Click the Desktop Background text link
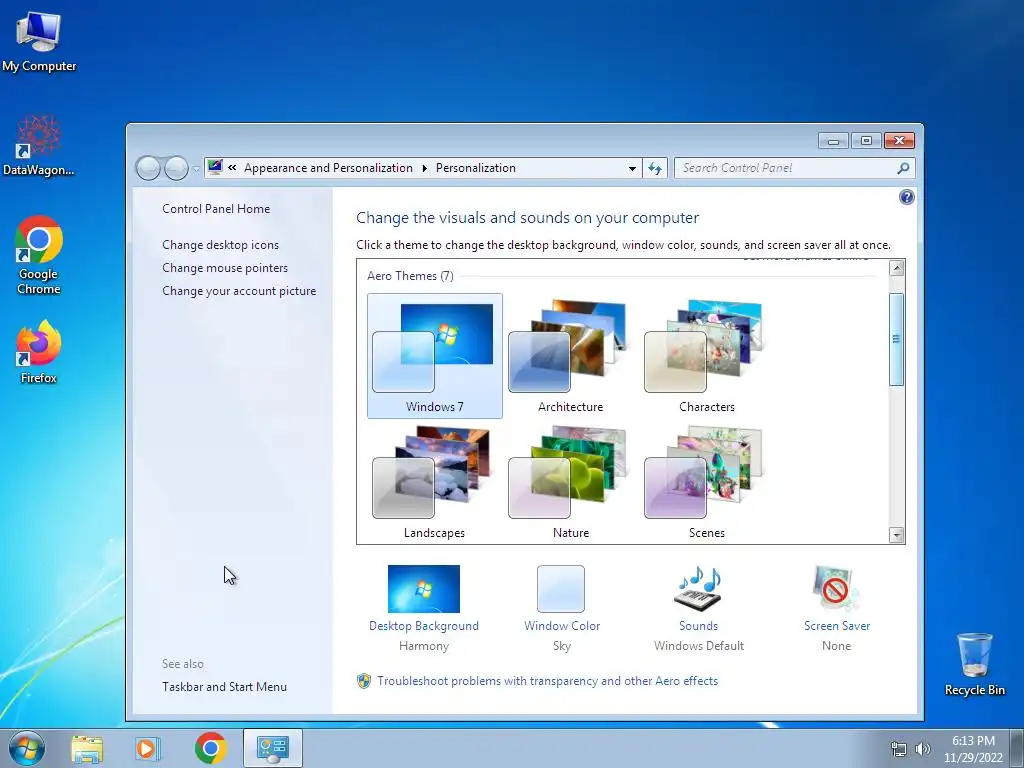 (424, 626)
